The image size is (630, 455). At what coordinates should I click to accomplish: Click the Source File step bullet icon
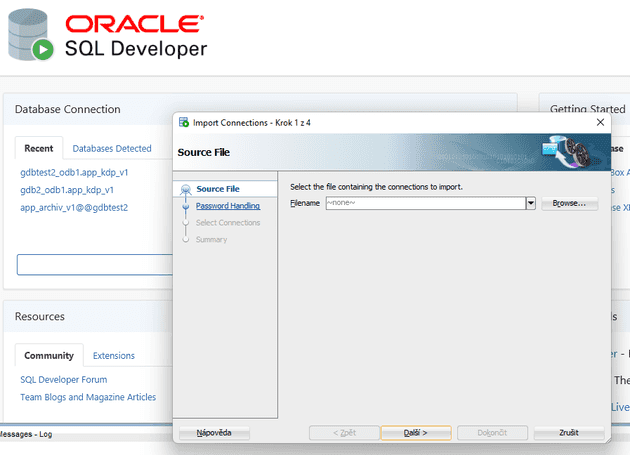(x=186, y=189)
